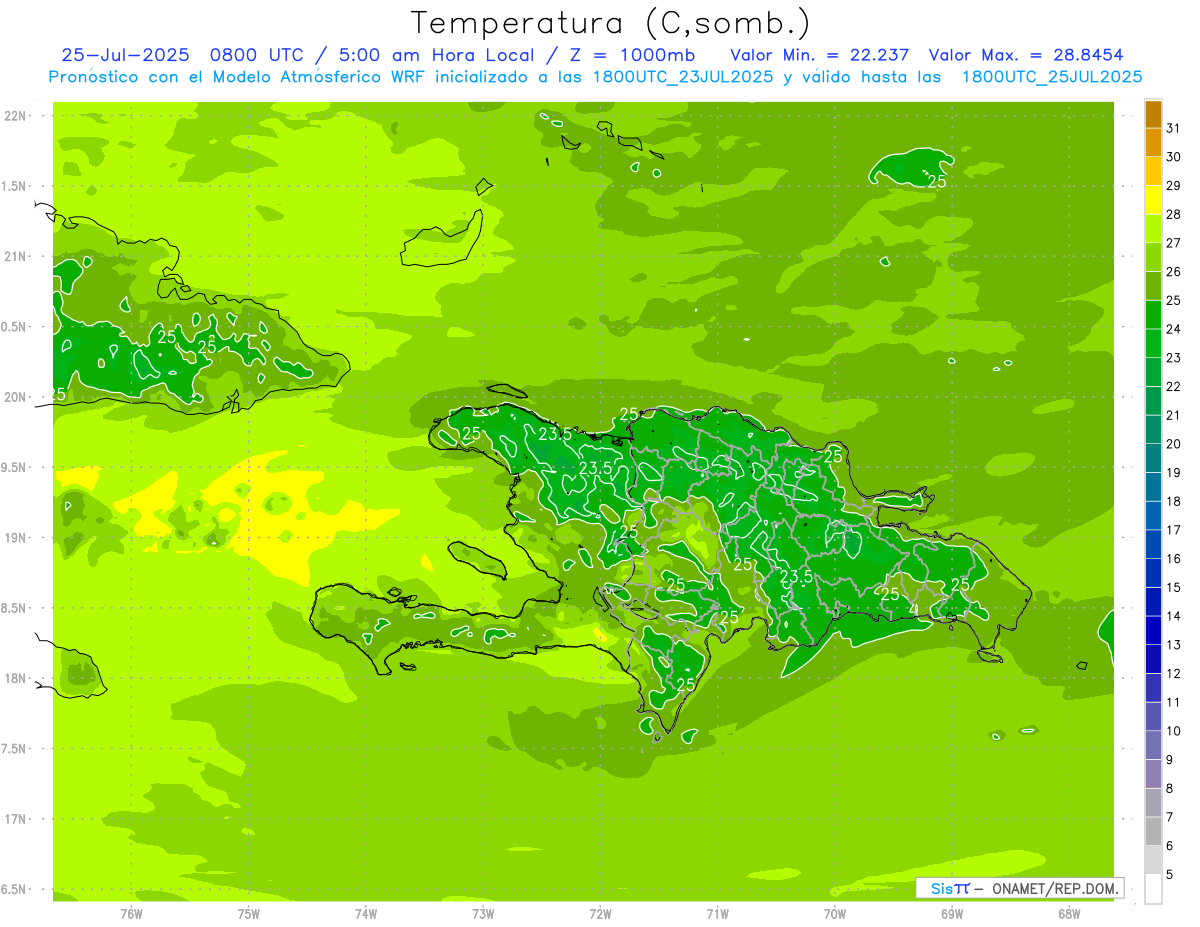Click the colorbar label "9"

1169,760
